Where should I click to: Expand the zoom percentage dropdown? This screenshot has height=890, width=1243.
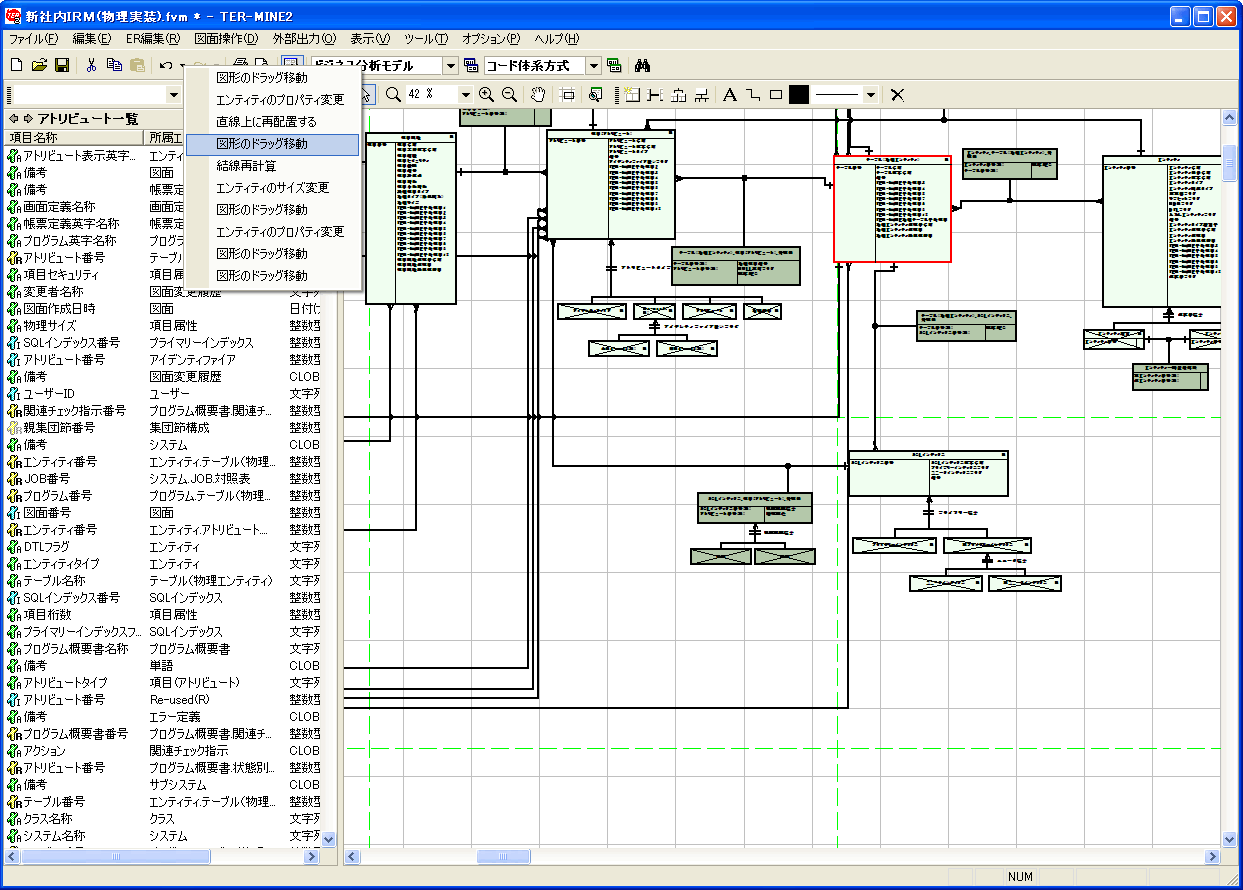465,94
